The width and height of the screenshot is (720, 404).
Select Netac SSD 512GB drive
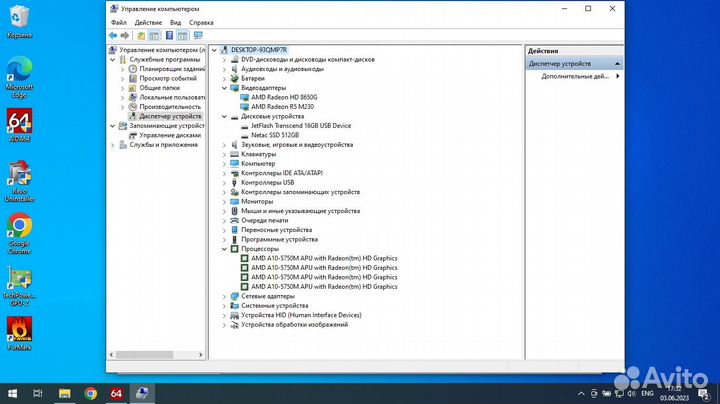coord(275,135)
